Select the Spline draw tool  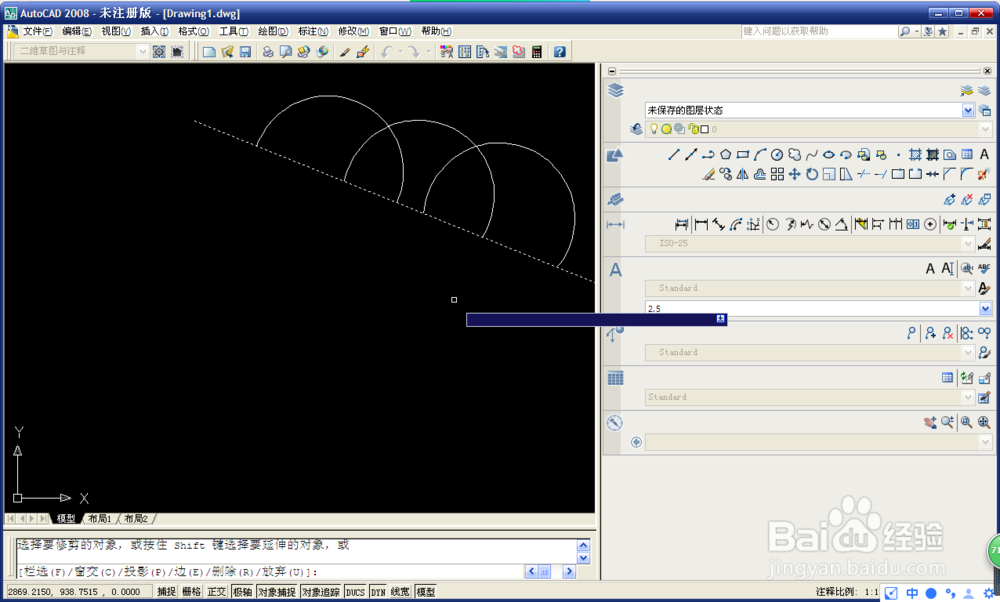[x=811, y=154]
